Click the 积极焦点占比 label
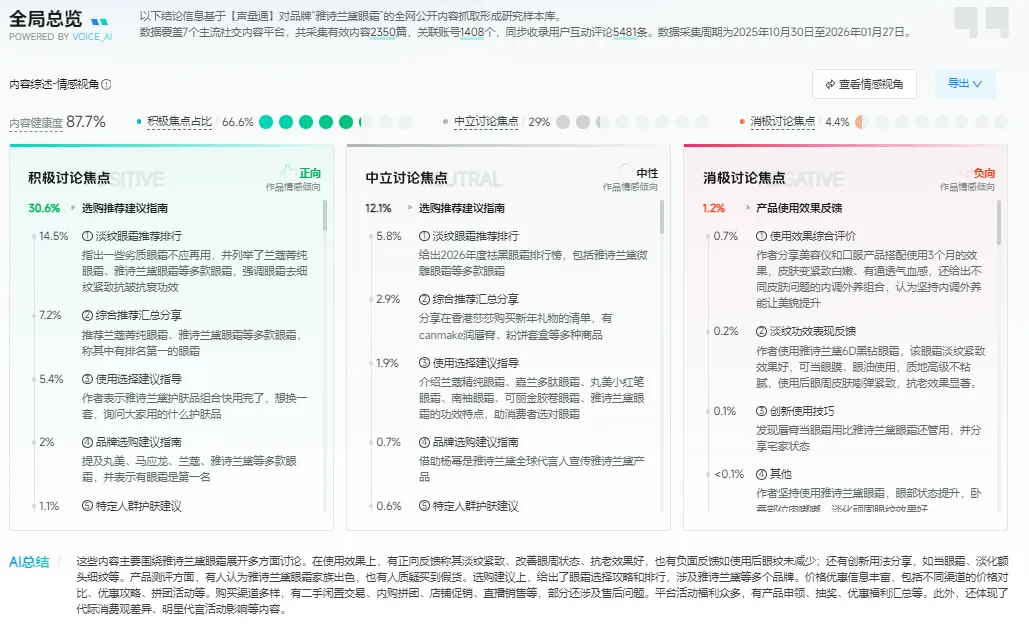The width and height of the screenshot is (1029, 627). coord(179,121)
